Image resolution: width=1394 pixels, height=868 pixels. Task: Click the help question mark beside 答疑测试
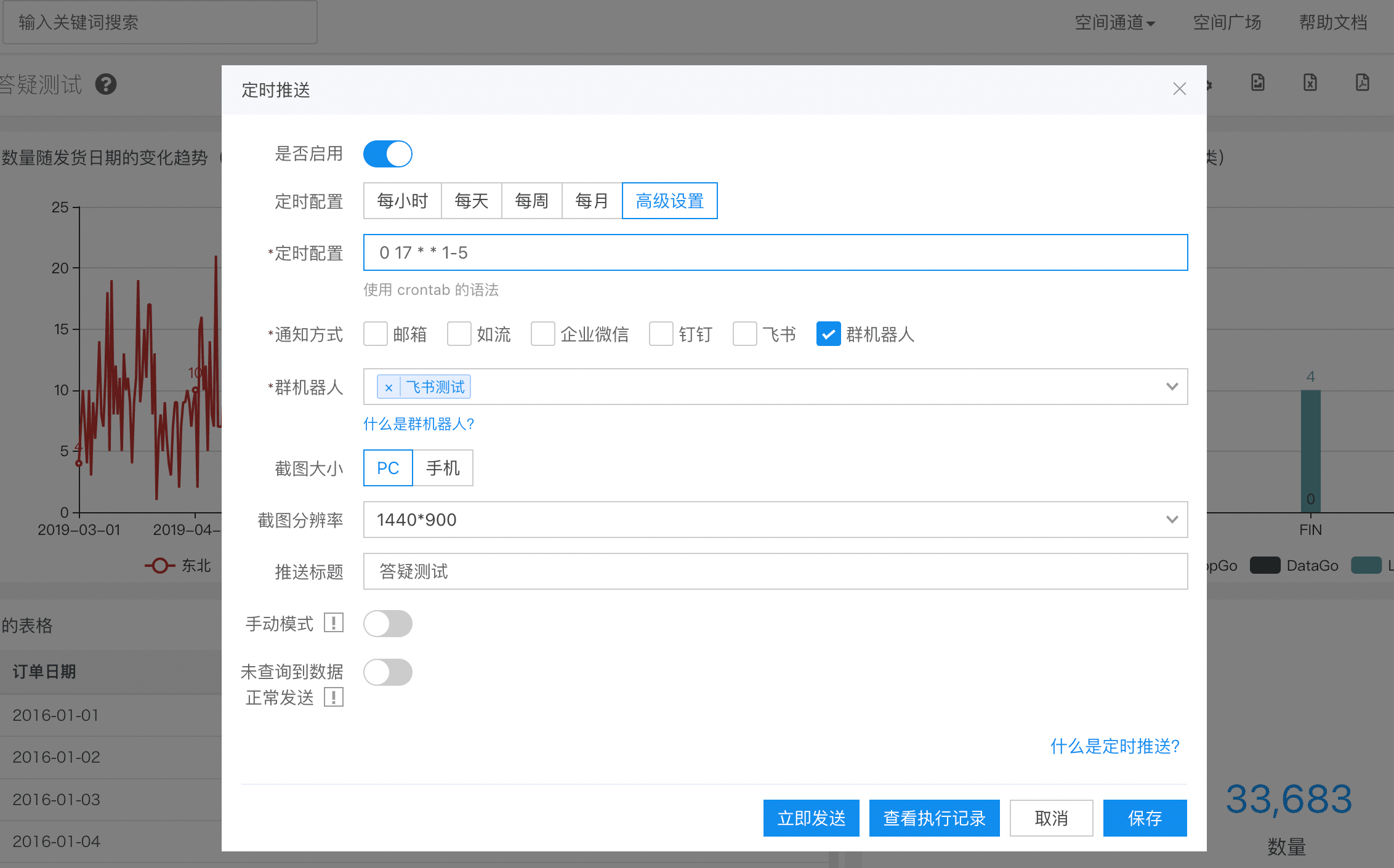pos(106,84)
